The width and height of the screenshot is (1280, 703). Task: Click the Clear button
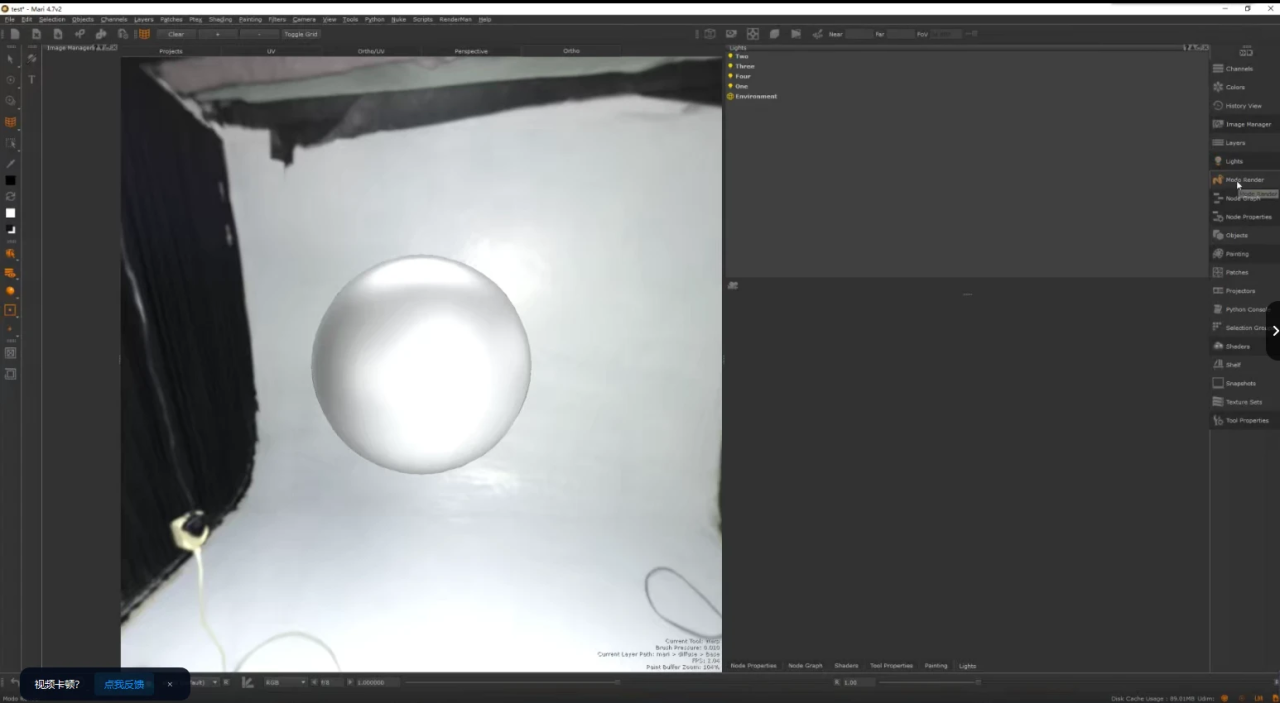[x=176, y=34]
